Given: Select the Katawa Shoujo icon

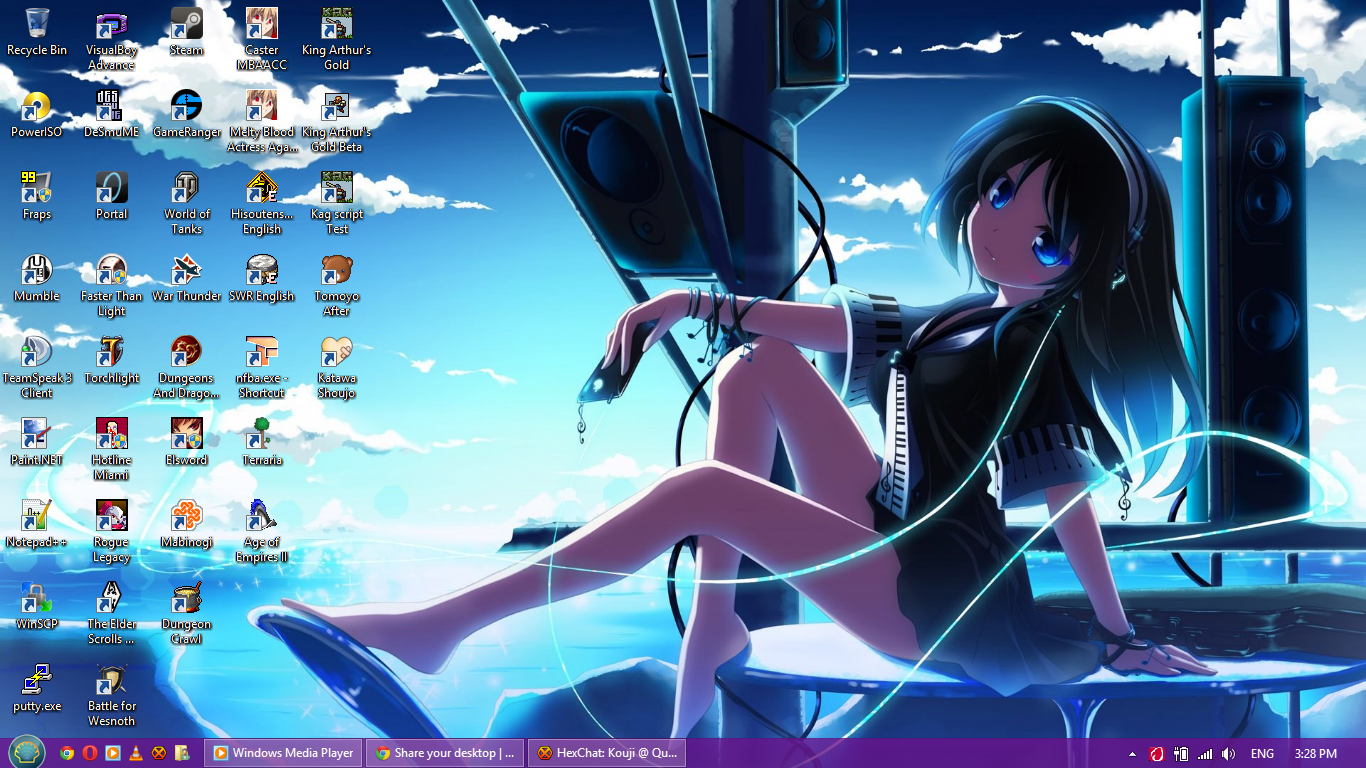Looking at the screenshot, I should point(337,366).
